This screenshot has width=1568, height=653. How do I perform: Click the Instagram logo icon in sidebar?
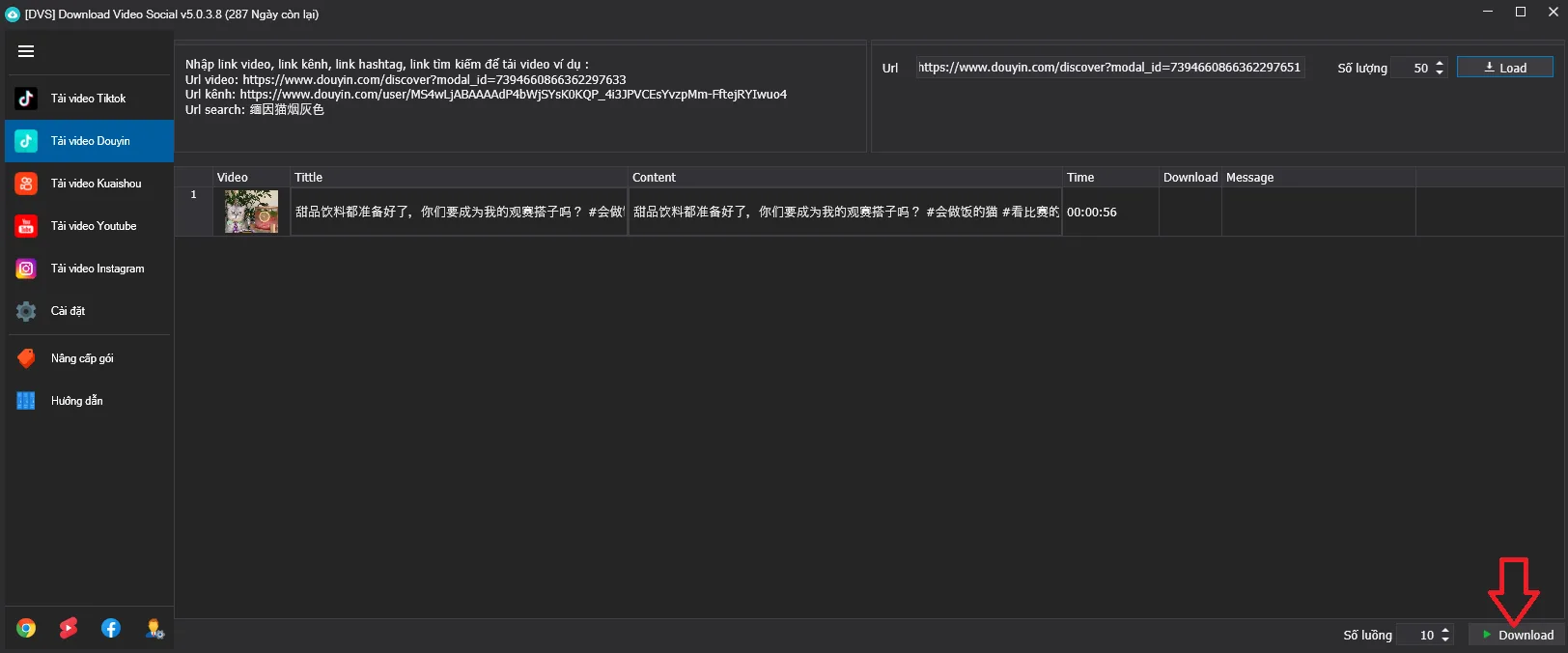(x=26, y=269)
